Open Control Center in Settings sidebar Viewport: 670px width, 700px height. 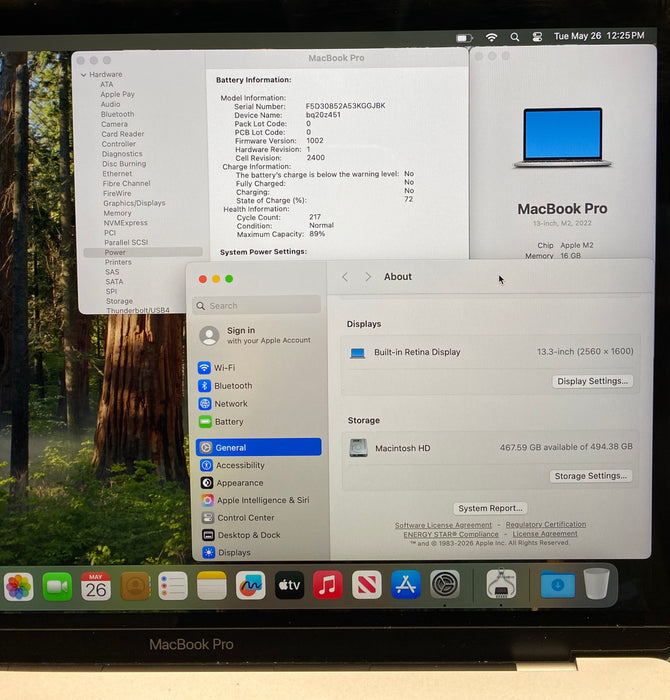tap(259, 517)
